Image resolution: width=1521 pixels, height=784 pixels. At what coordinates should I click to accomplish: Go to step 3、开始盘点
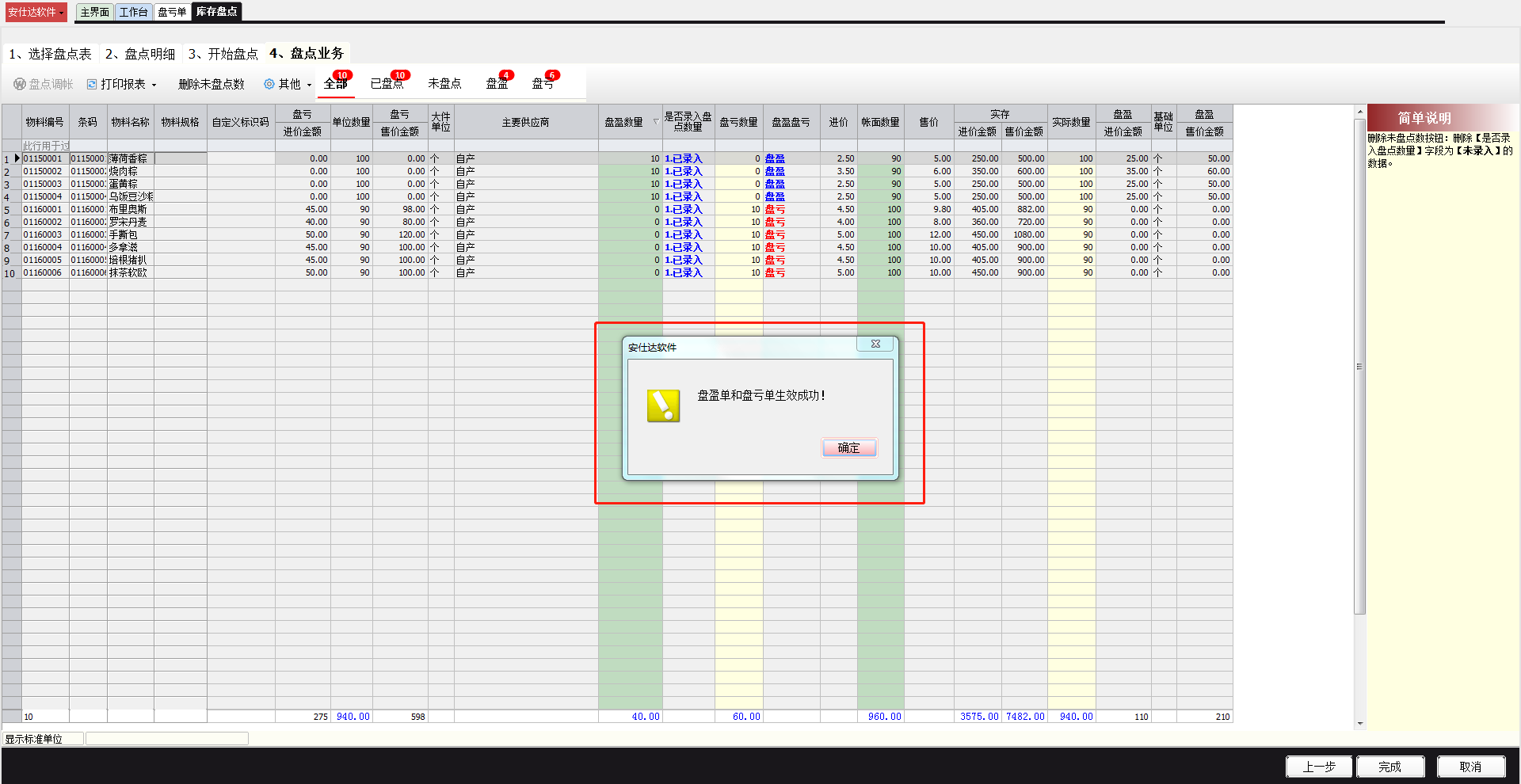[x=223, y=54]
